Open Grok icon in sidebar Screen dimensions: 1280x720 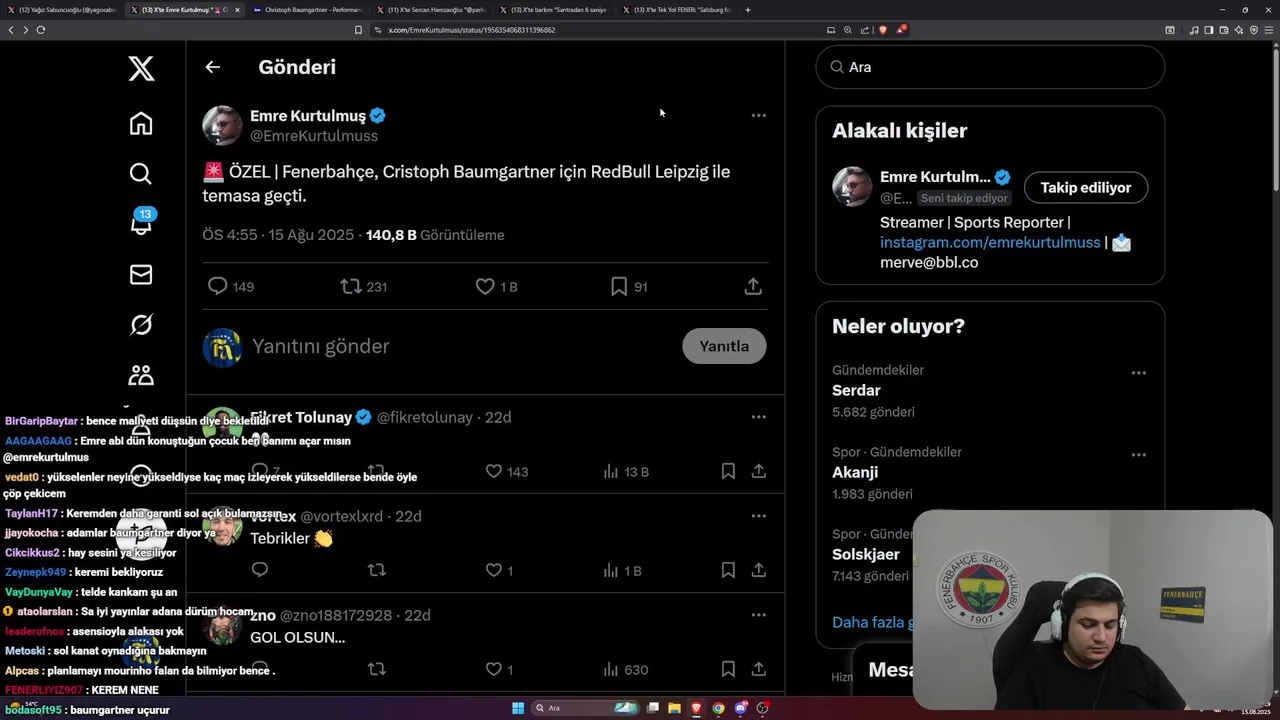click(x=141, y=324)
